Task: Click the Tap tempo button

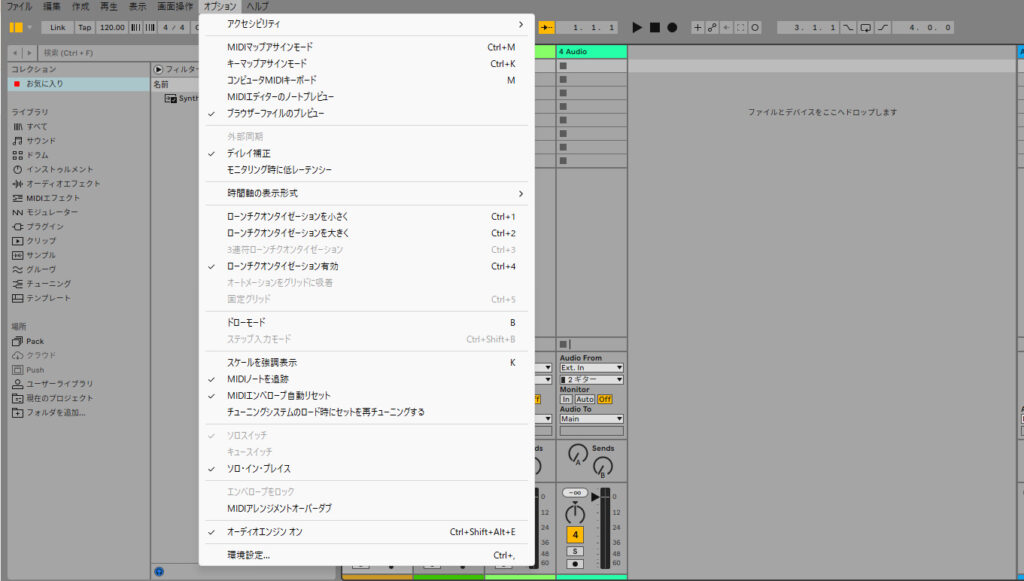Action: 85,27
